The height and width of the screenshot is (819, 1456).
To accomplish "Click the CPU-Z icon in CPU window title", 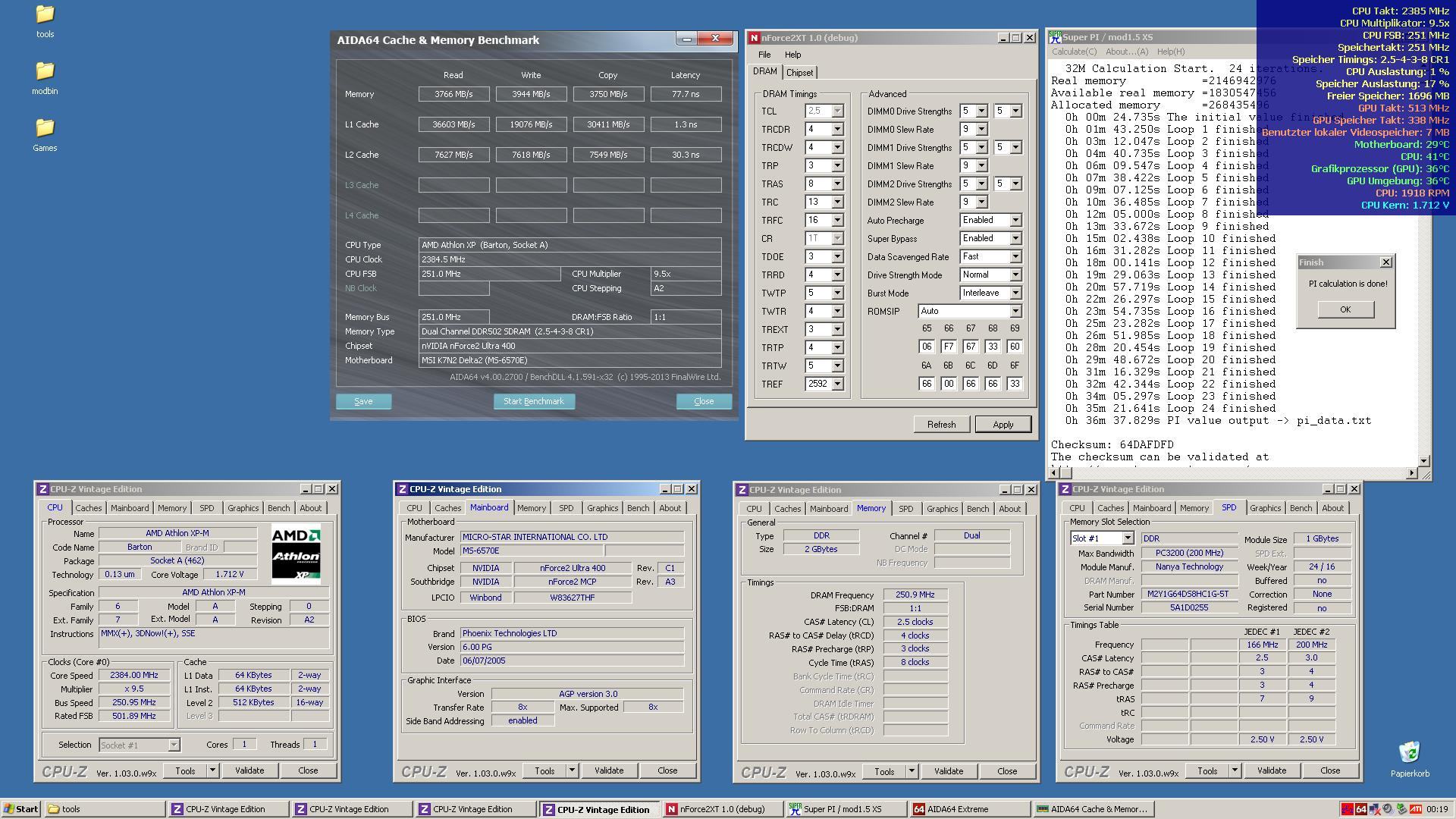I will click(43, 489).
